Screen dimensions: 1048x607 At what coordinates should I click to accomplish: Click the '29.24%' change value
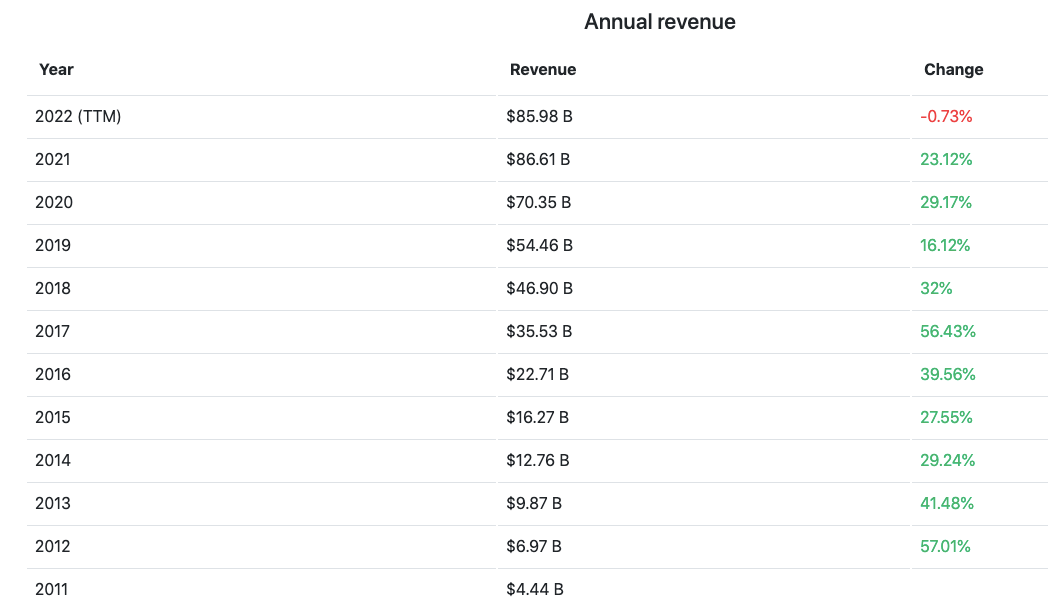click(x=947, y=460)
